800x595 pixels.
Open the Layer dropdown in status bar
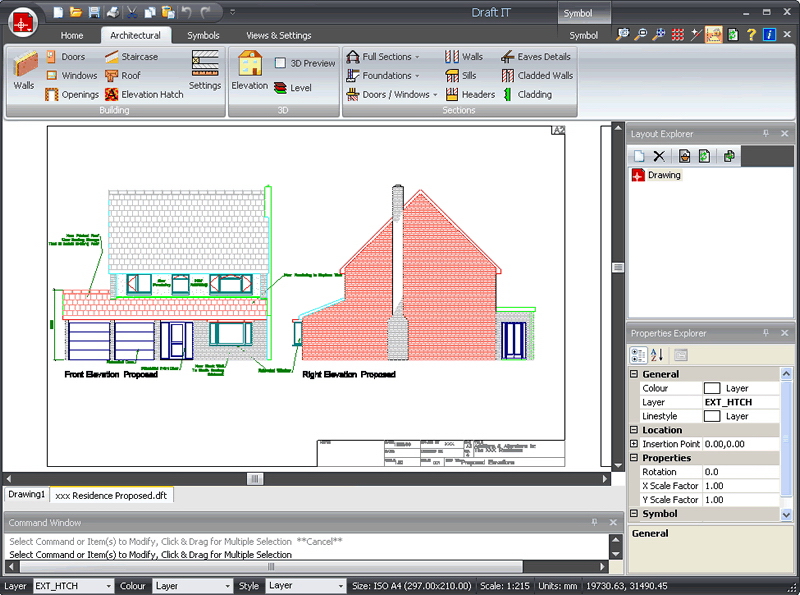73,586
